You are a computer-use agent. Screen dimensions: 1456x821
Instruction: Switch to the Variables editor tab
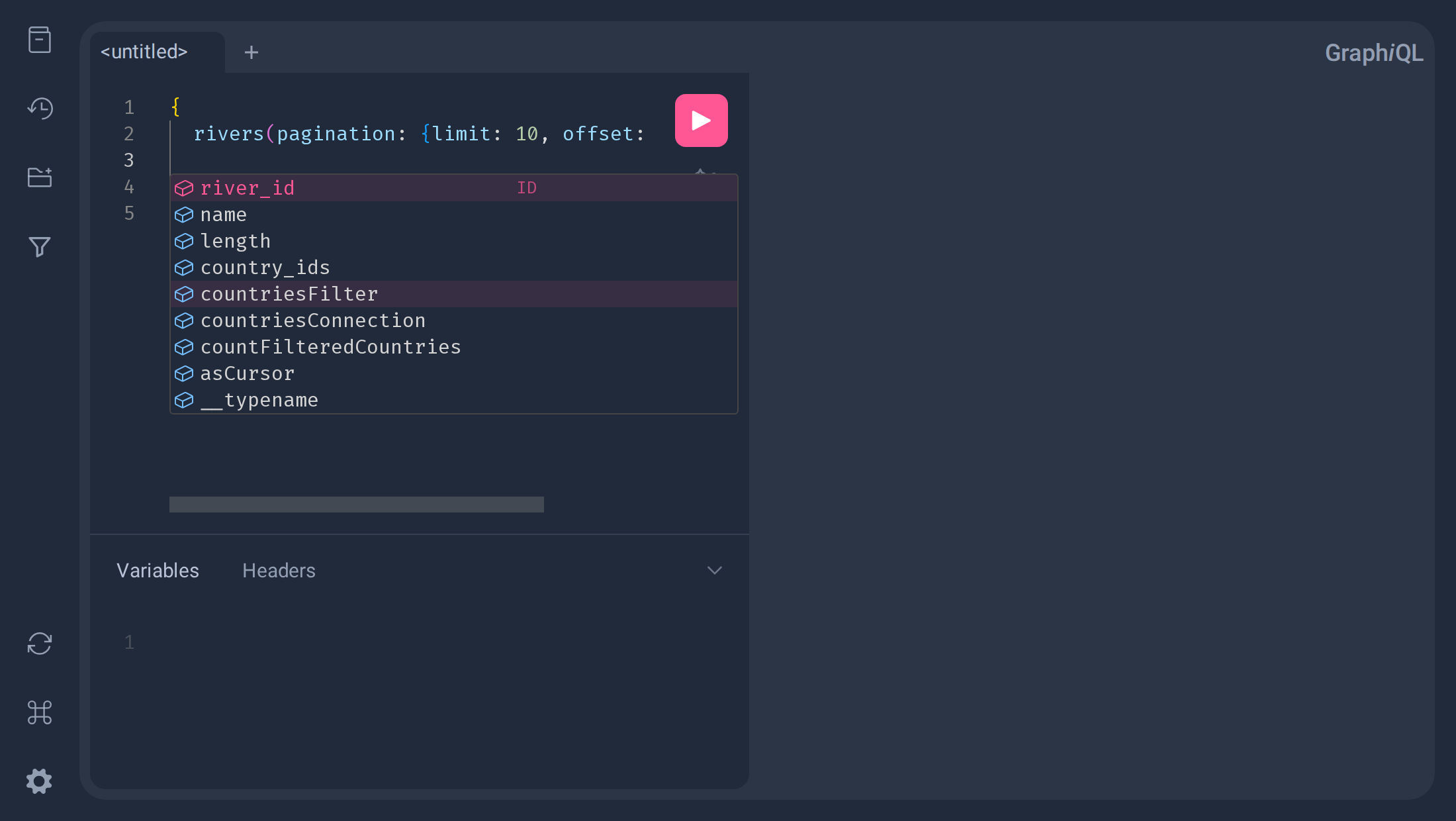click(x=158, y=571)
